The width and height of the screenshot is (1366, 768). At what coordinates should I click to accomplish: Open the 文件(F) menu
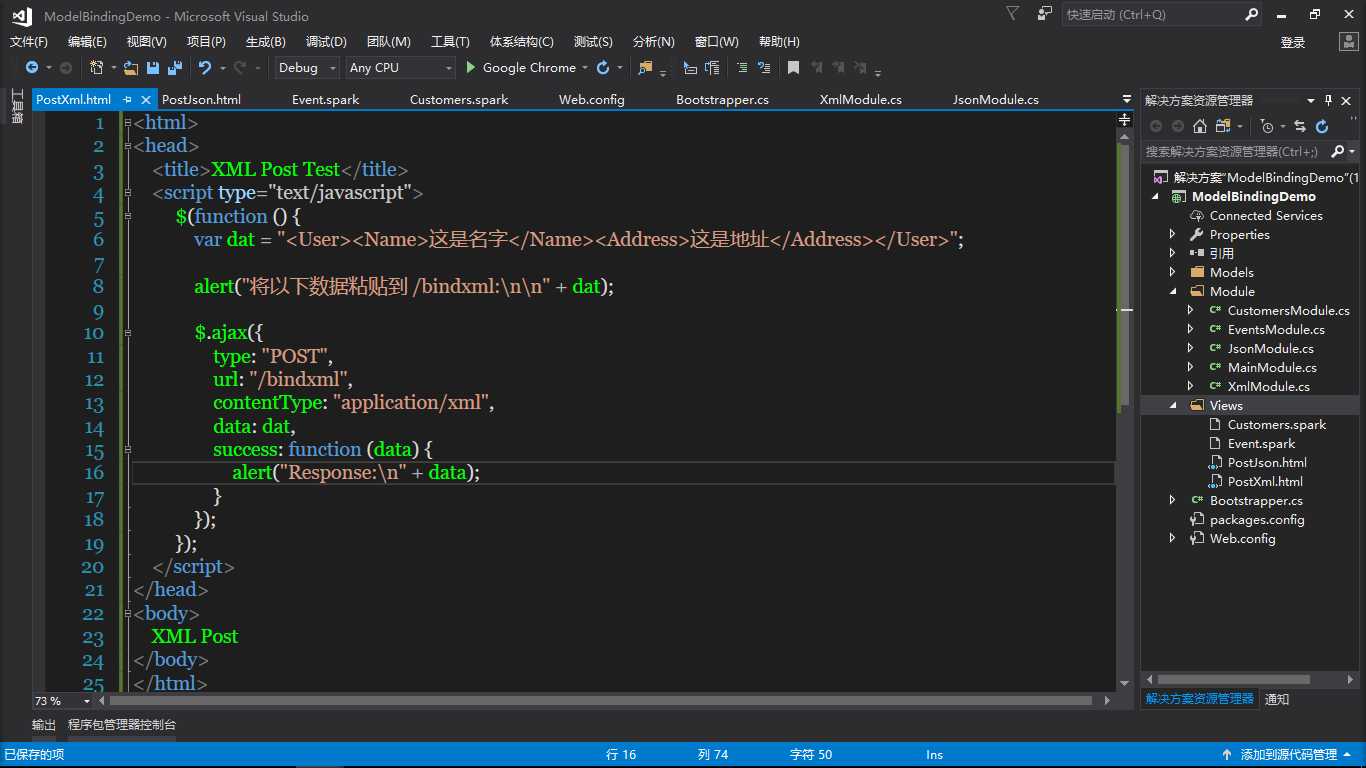tap(29, 42)
